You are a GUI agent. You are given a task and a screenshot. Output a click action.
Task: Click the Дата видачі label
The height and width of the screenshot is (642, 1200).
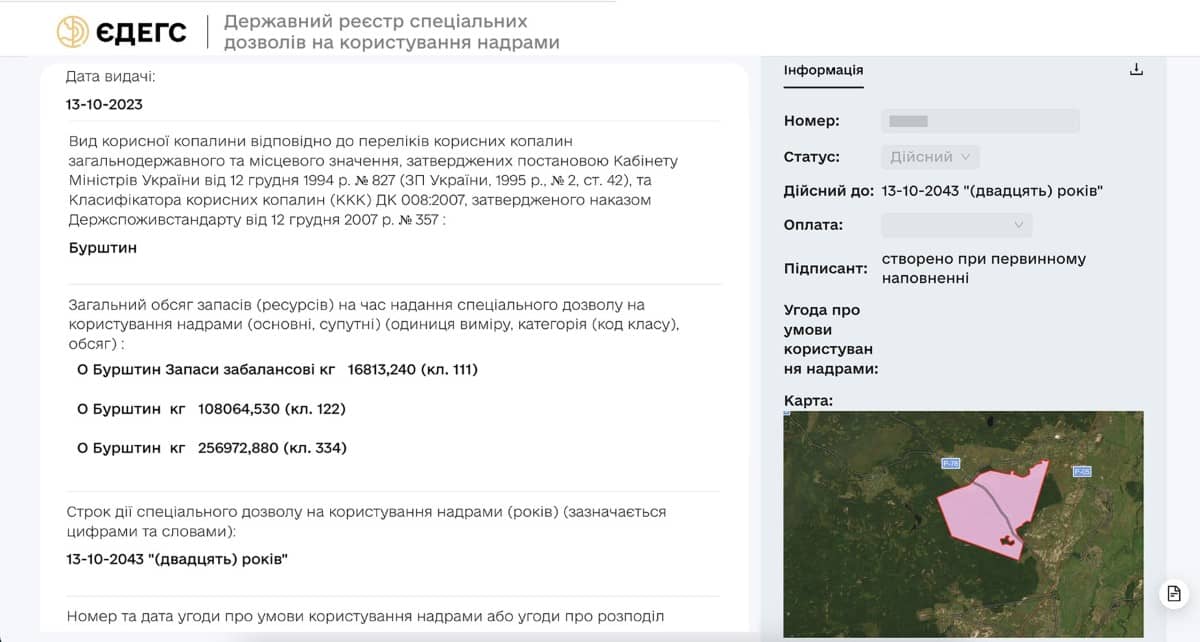point(111,76)
